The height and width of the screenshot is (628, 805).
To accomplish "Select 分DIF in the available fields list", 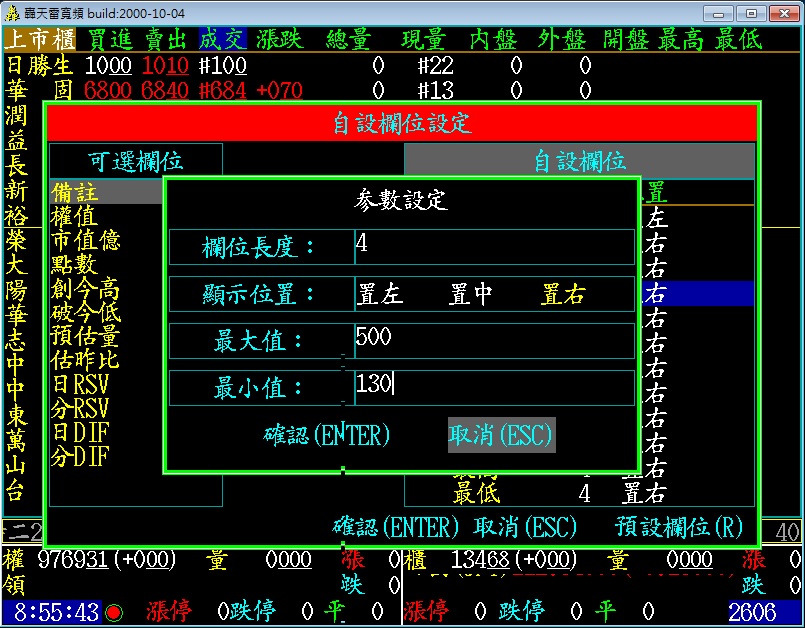I will coord(80,456).
